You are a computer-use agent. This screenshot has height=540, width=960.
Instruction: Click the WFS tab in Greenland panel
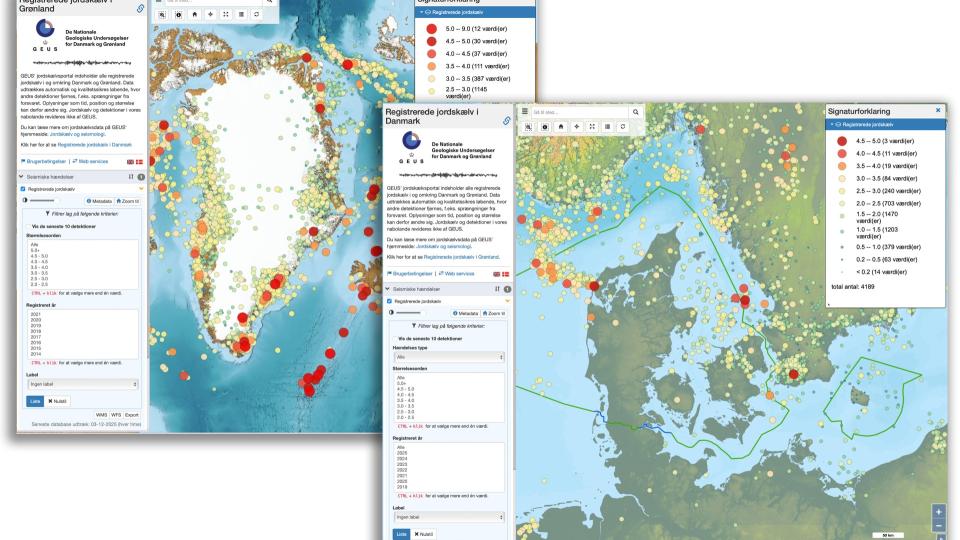[116, 413]
